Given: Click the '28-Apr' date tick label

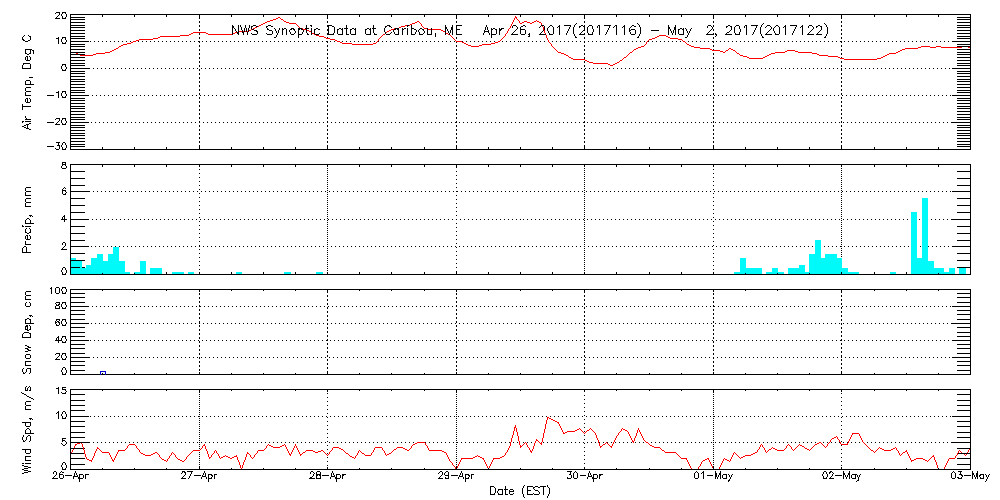Looking at the screenshot, I should click(x=327, y=476).
